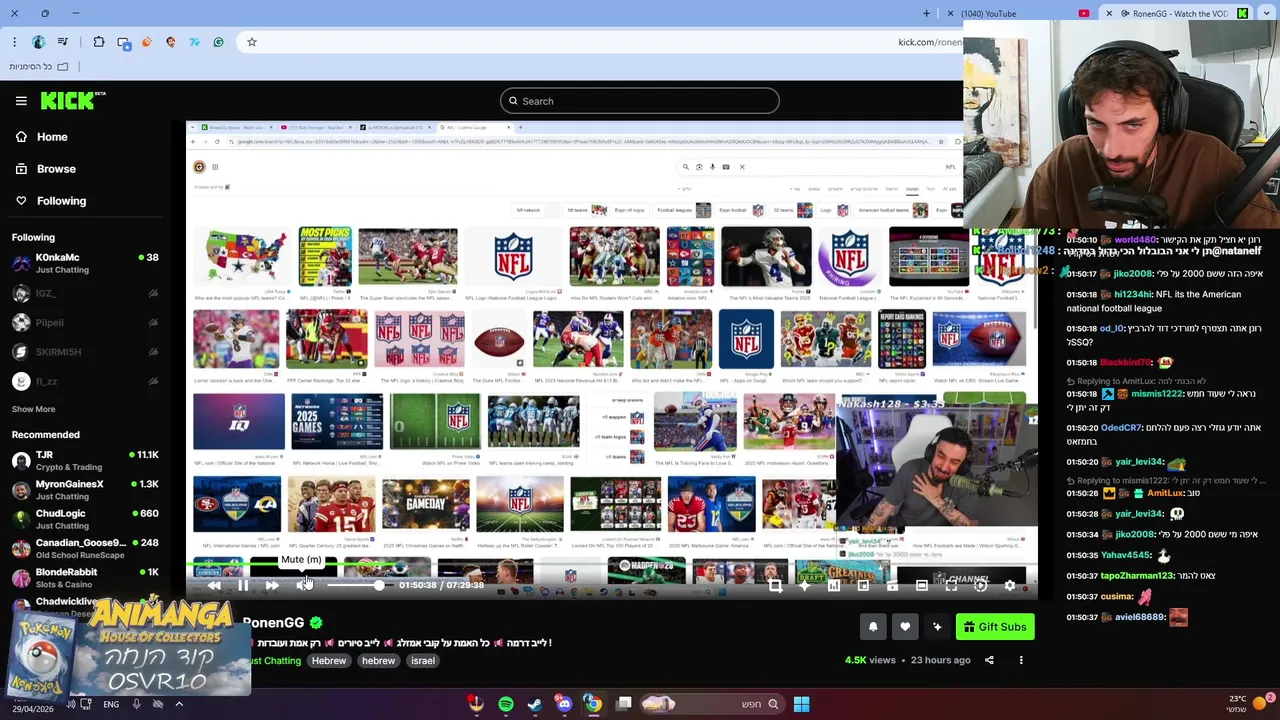Image resolution: width=1280 pixels, height=720 pixels.
Task: Open NFL logo thumbnail in Google images
Action: (513, 257)
